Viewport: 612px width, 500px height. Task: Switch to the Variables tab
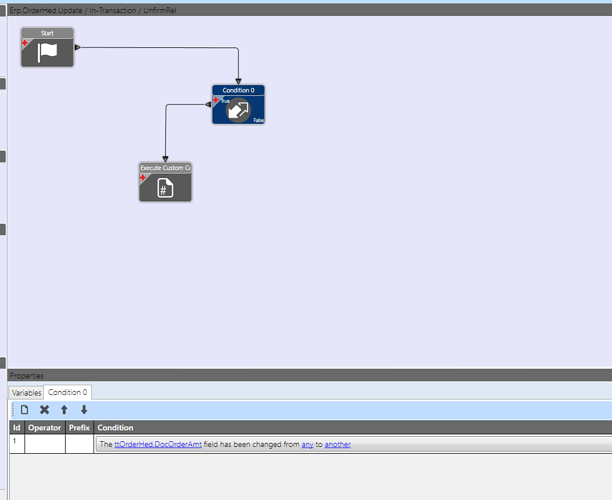[26, 393]
